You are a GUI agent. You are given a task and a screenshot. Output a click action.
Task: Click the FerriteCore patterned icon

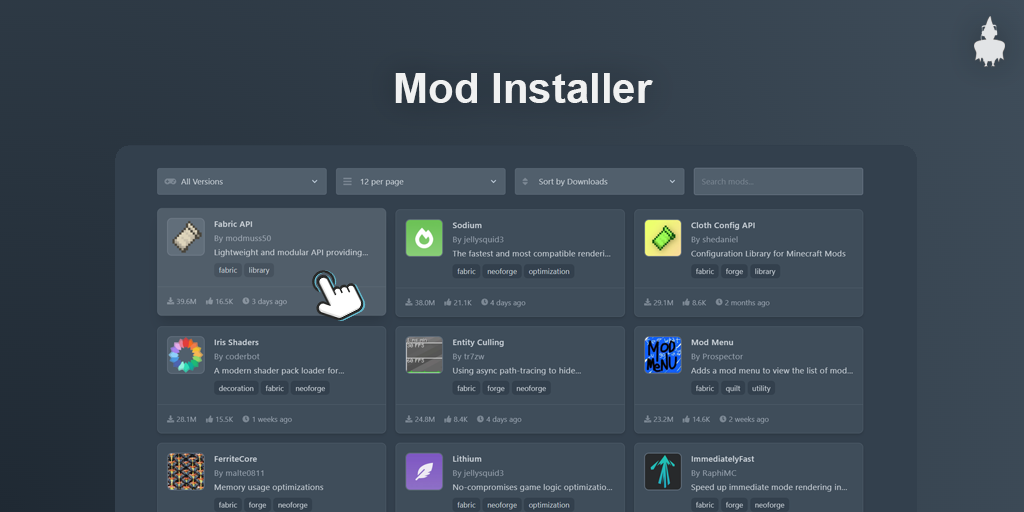(x=186, y=472)
